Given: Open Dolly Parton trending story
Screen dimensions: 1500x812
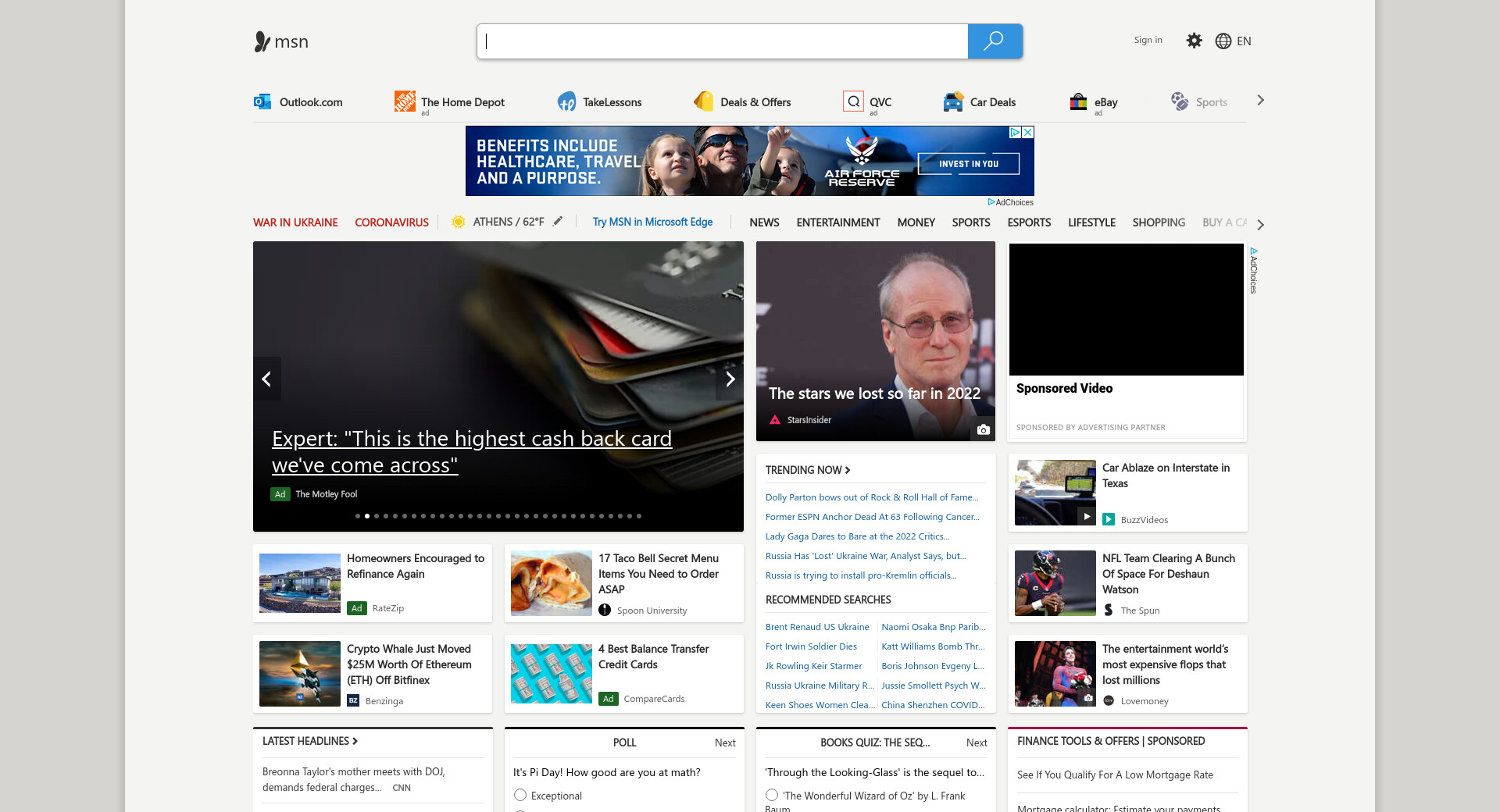Looking at the screenshot, I should tap(872, 497).
